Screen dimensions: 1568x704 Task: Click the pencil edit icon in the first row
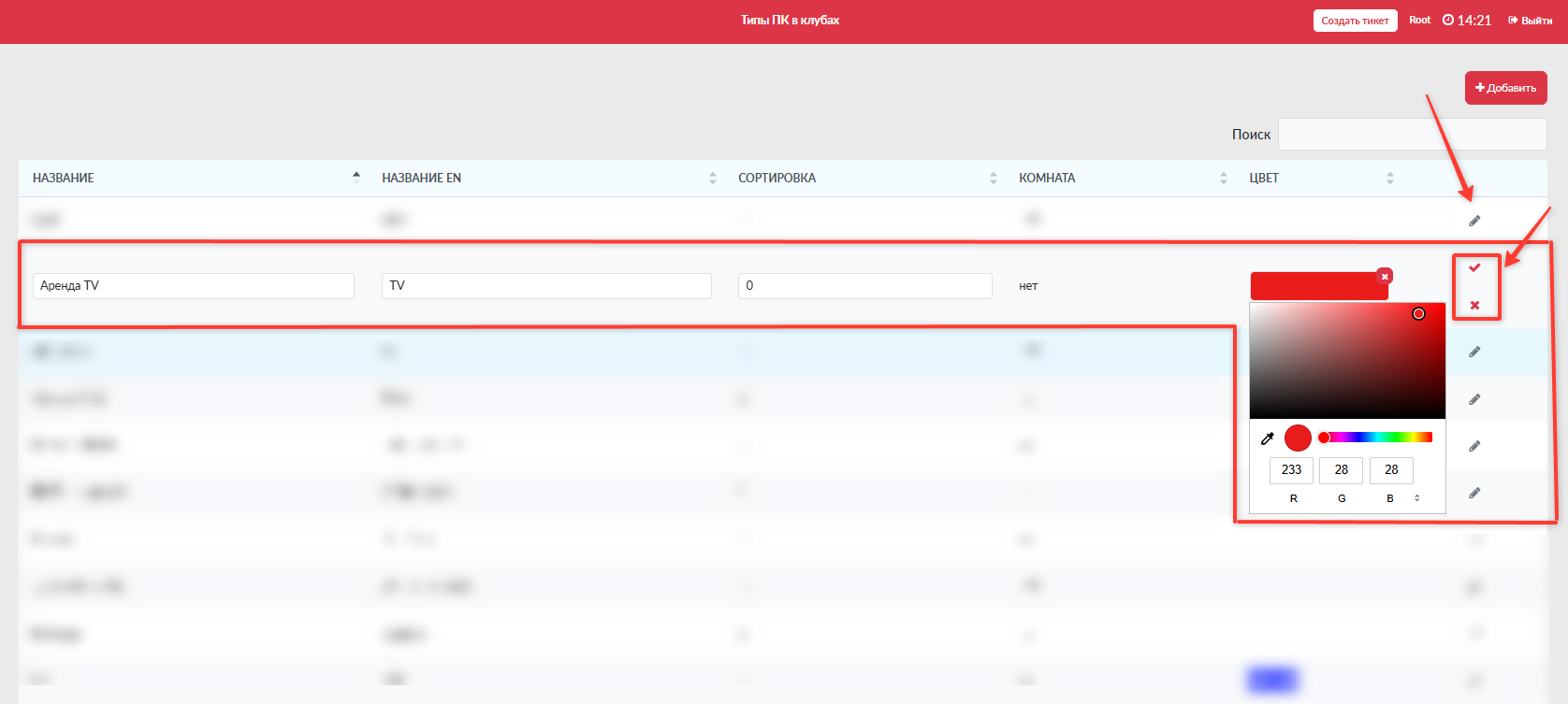pyautogui.click(x=1474, y=221)
